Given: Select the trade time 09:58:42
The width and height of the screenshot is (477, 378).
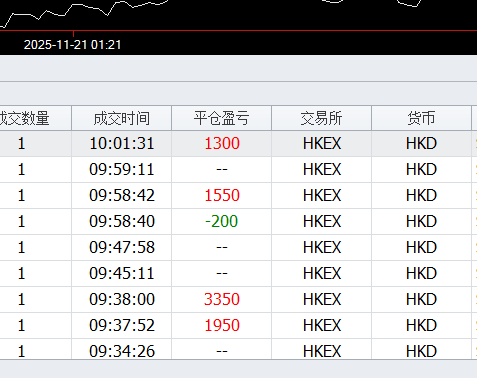Looking at the screenshot, I should (x=122, y=195).
